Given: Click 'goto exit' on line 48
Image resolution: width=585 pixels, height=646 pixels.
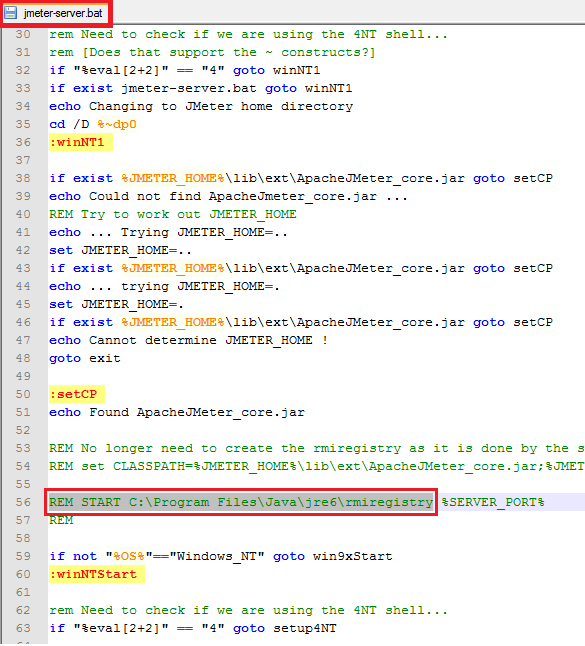Looking at the screenshot, I should coord(85,358).
